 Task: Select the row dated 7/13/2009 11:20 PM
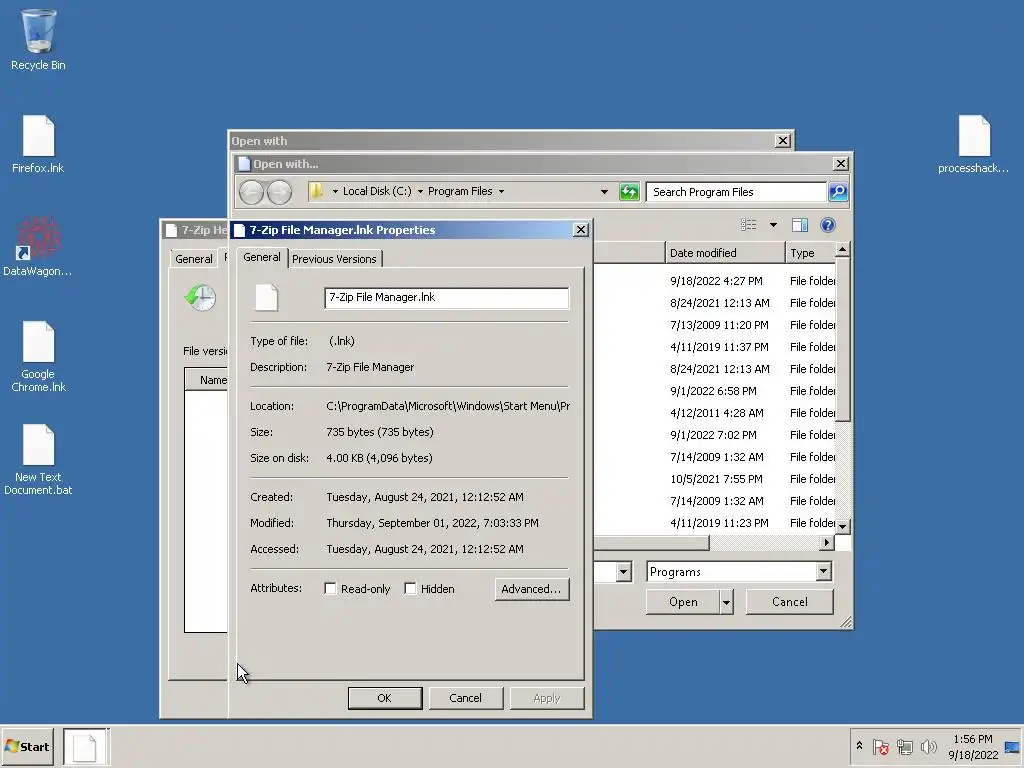(714, 325)
